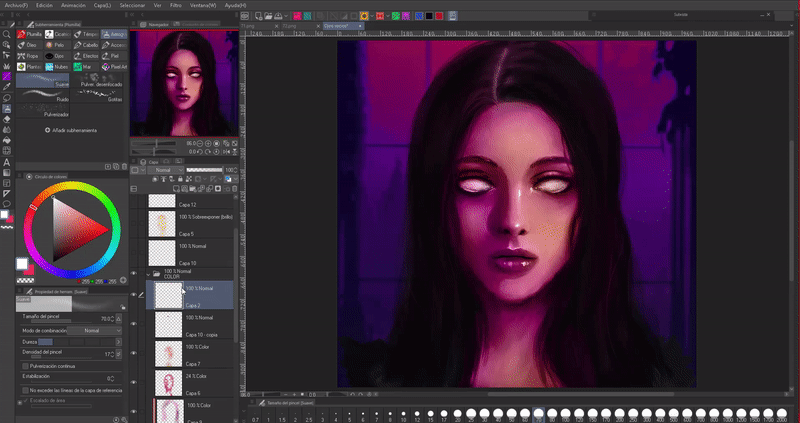Select the Eraser tool
This screenshot has width=800, height=423.
click(7, 118)
